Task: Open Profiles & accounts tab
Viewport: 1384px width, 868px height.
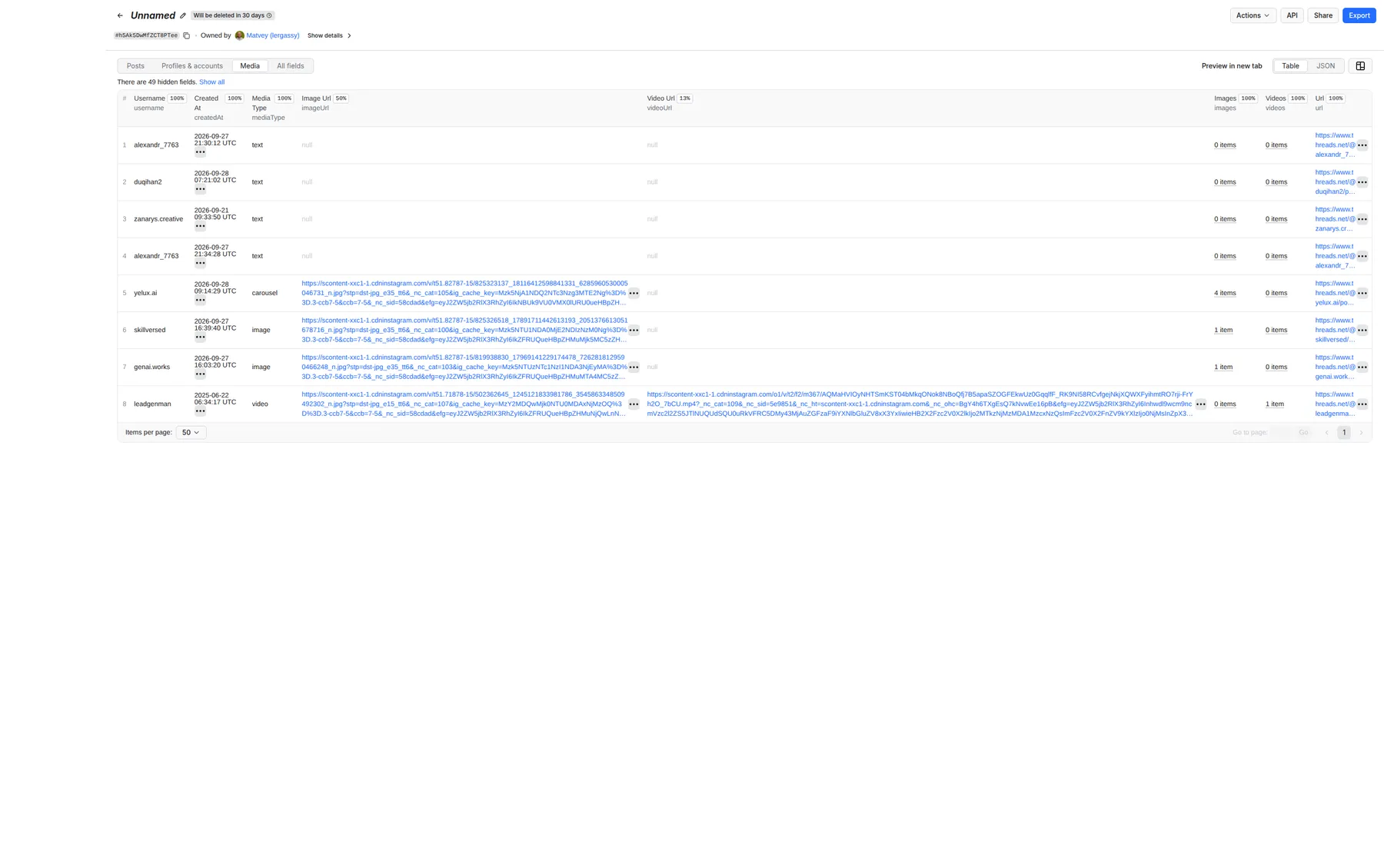Action: click(192, 66)
